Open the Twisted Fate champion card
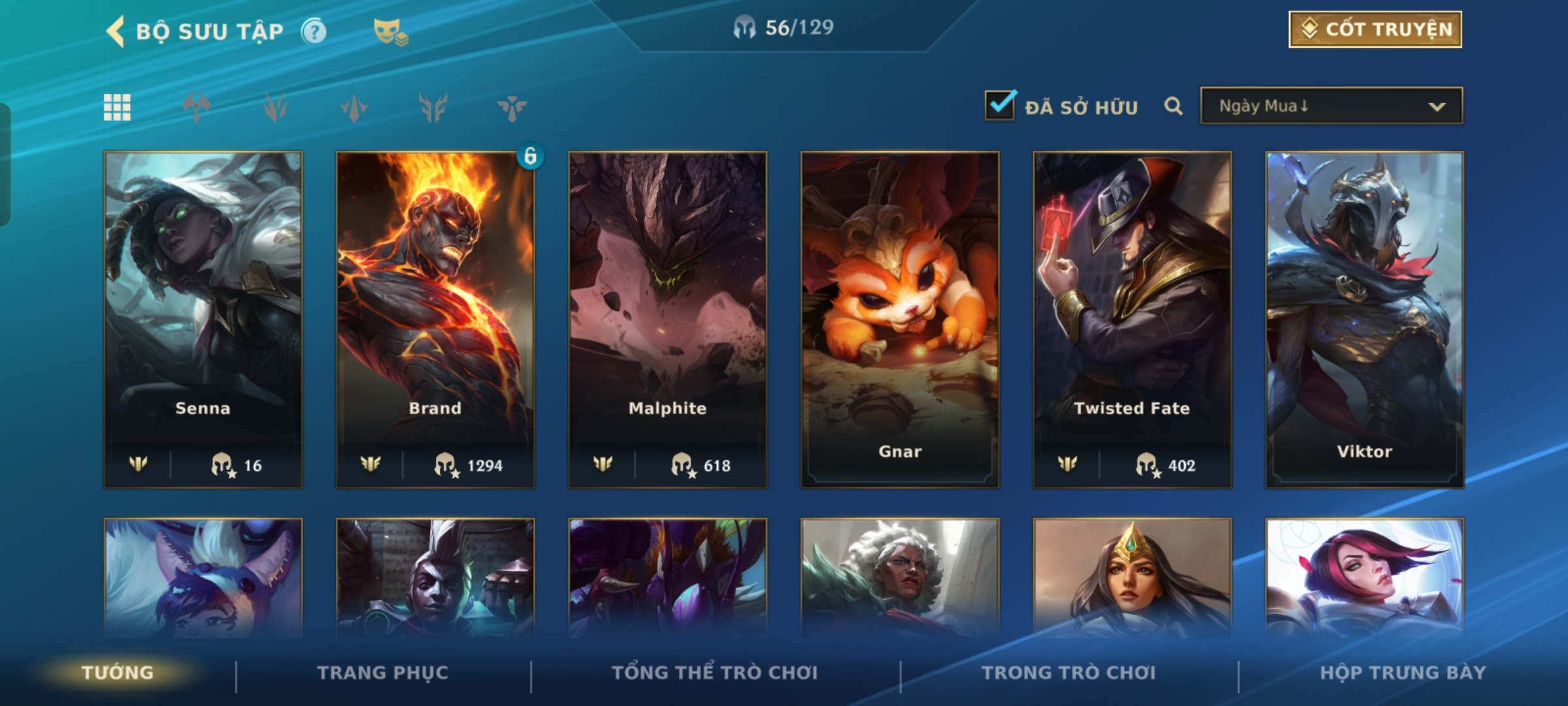The height and width of the screenshot is (706, 1568). coord(1132,320)
